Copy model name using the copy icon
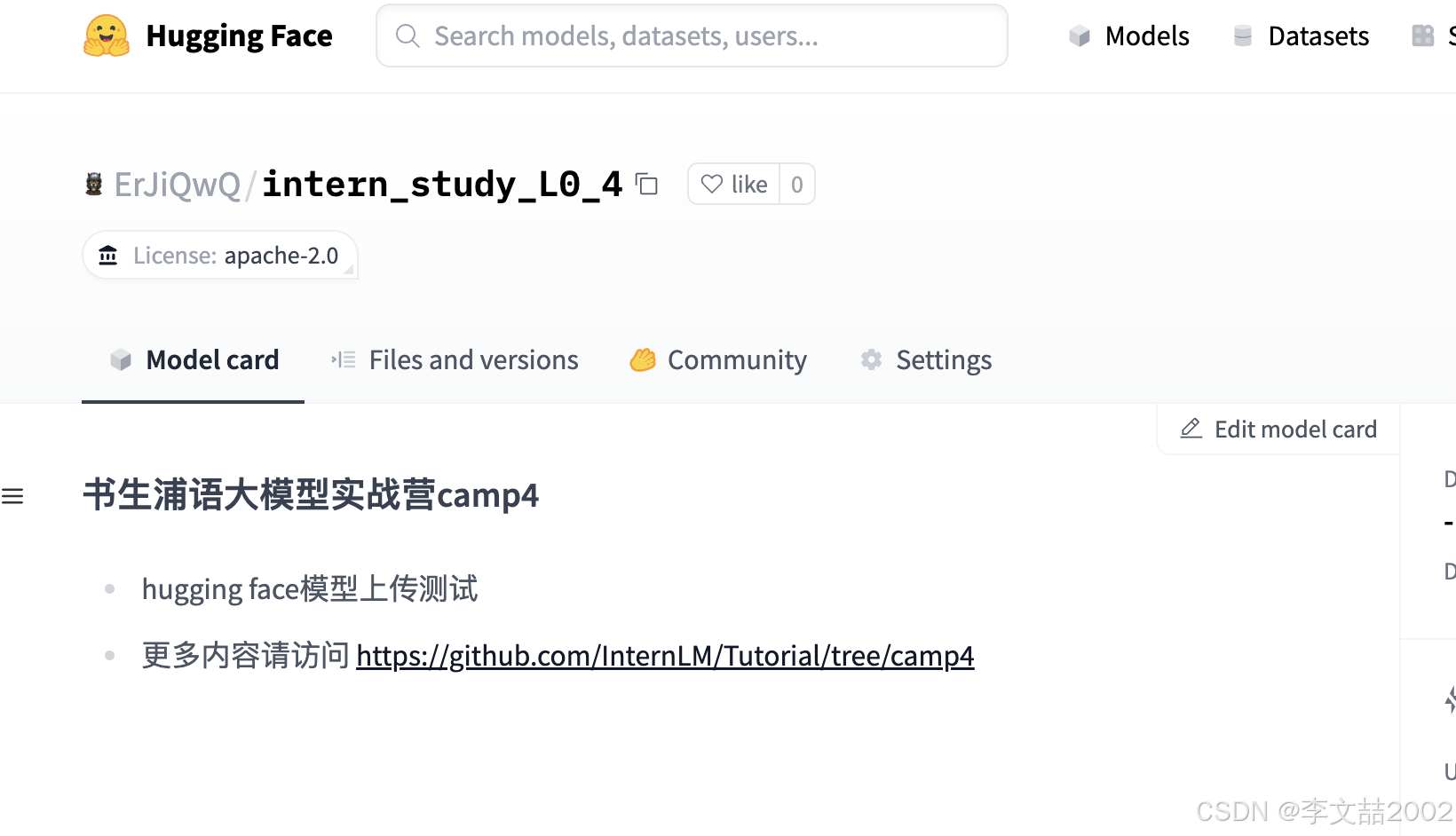The image size is (1456, 836). coord(647,184)
